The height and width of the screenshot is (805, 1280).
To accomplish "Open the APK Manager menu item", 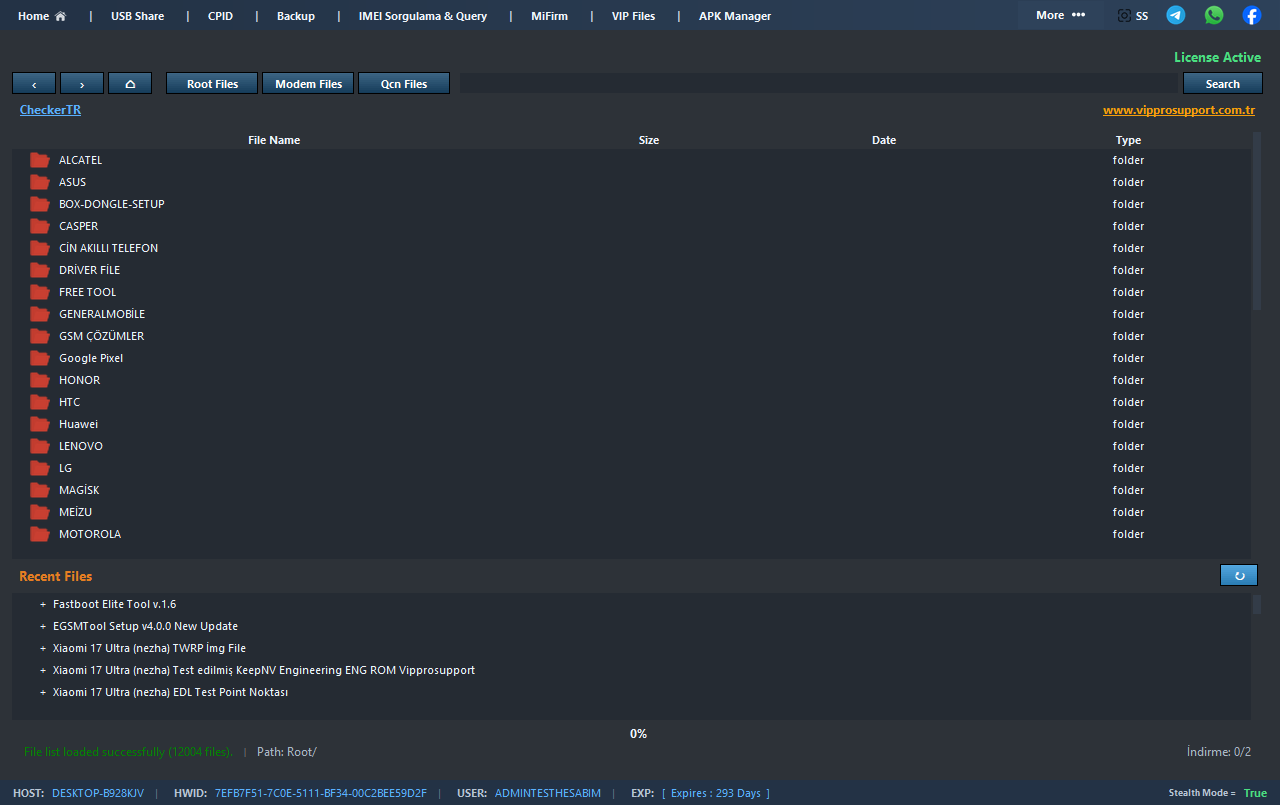I will pyautogui.click(x=734, y=16).
